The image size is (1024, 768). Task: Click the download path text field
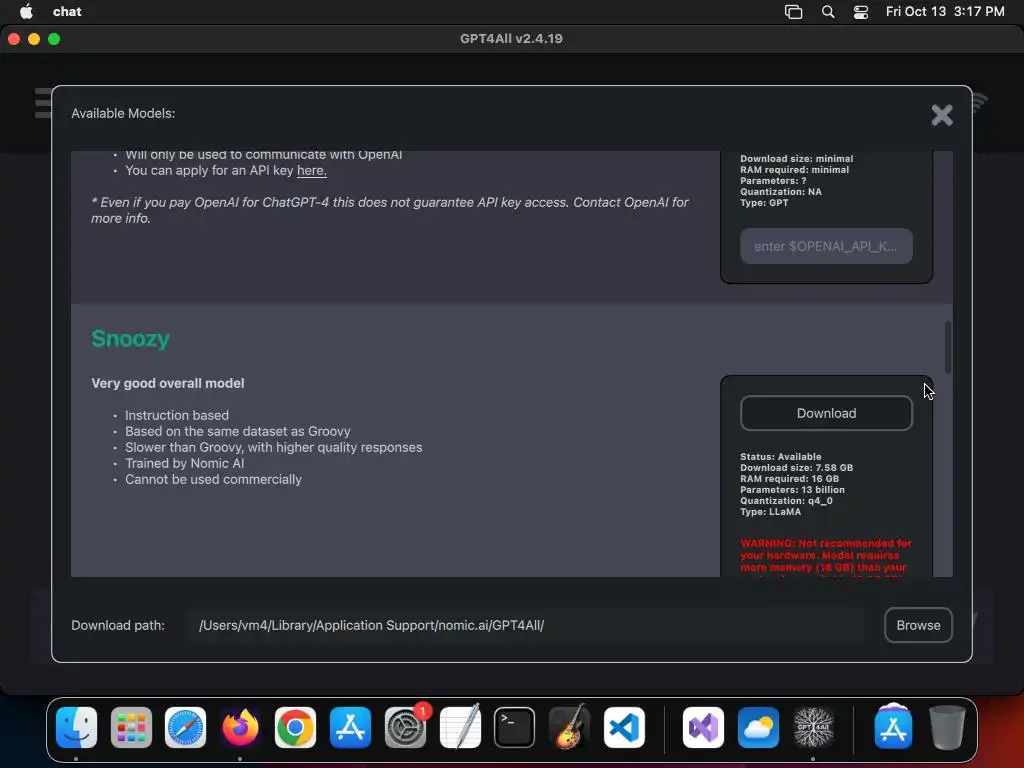524,625
